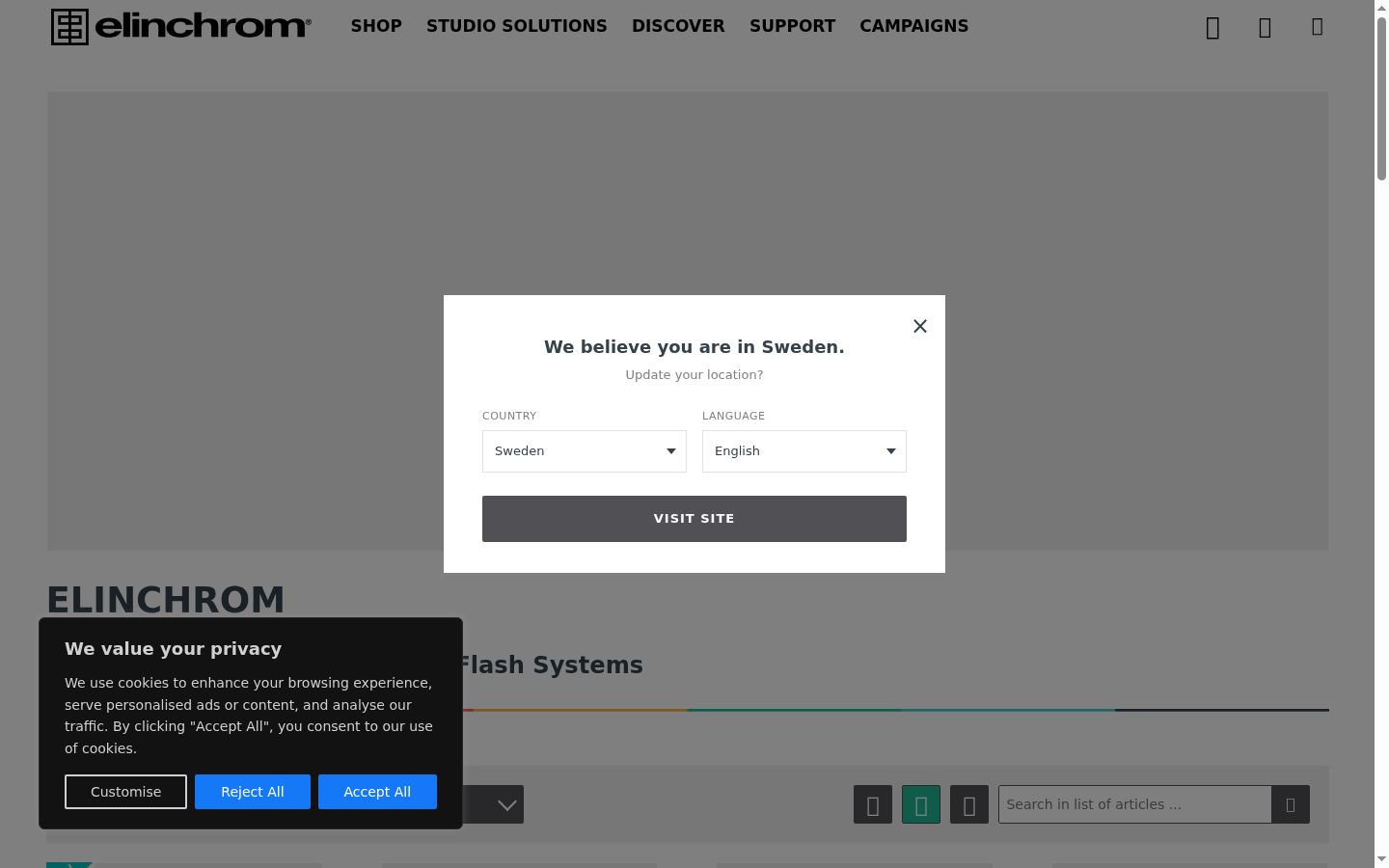The width and height of the screenshot is (1389, 868).
Task: Open the Country dropdown showing Sweden
Action: coord(585,451)
